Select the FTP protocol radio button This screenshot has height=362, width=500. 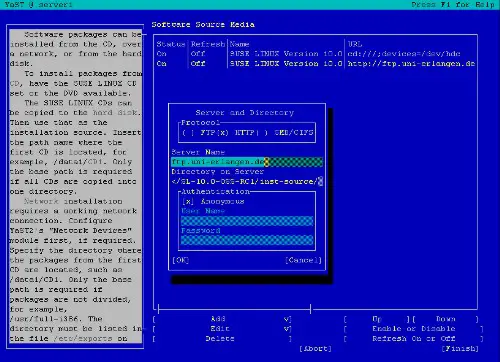(198, 132)
